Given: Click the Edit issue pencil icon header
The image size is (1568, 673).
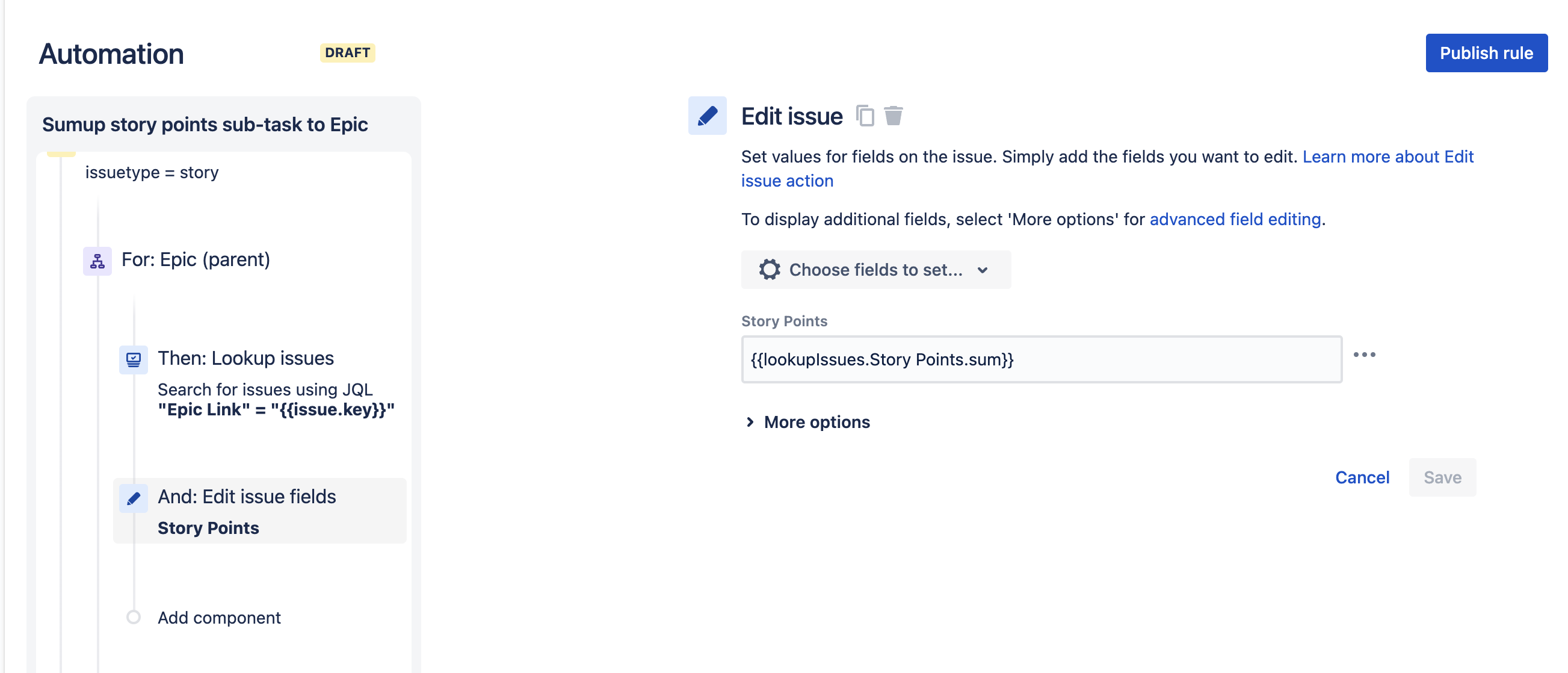Looking at the screenshot, I should click(707, 116).
